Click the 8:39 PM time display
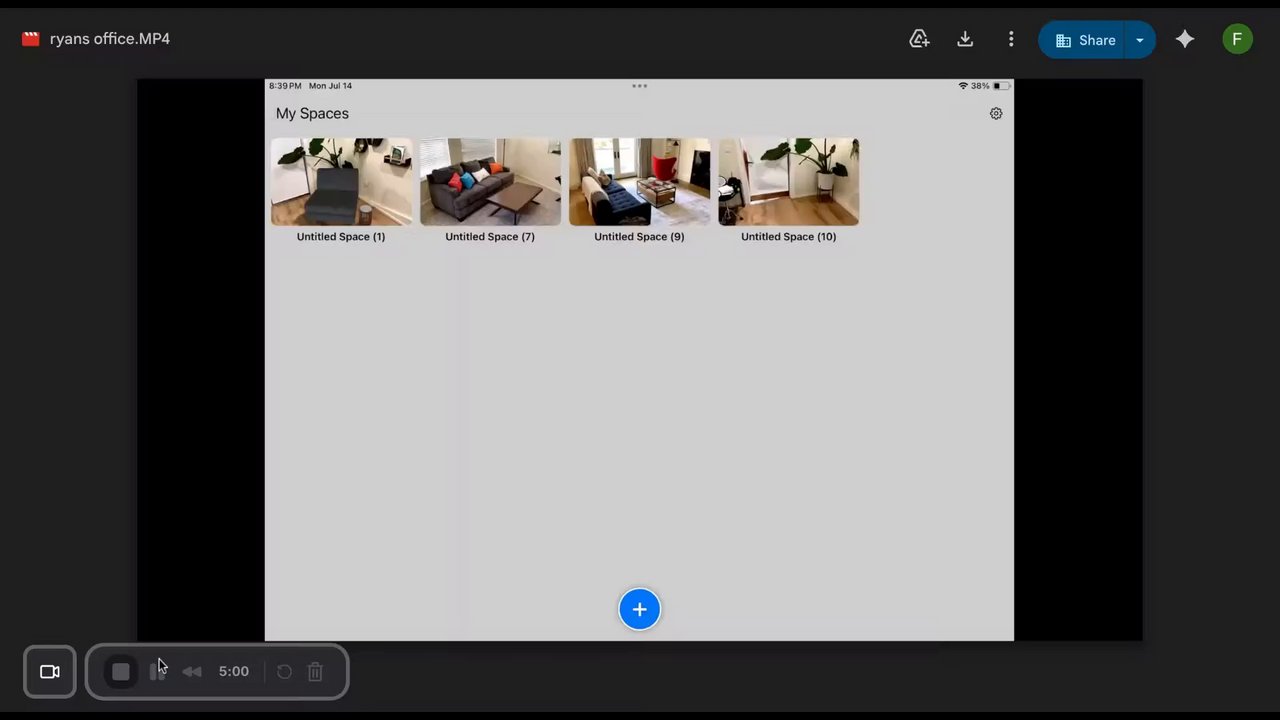Viewport: 1280px width, 720px height. point(285,86)
